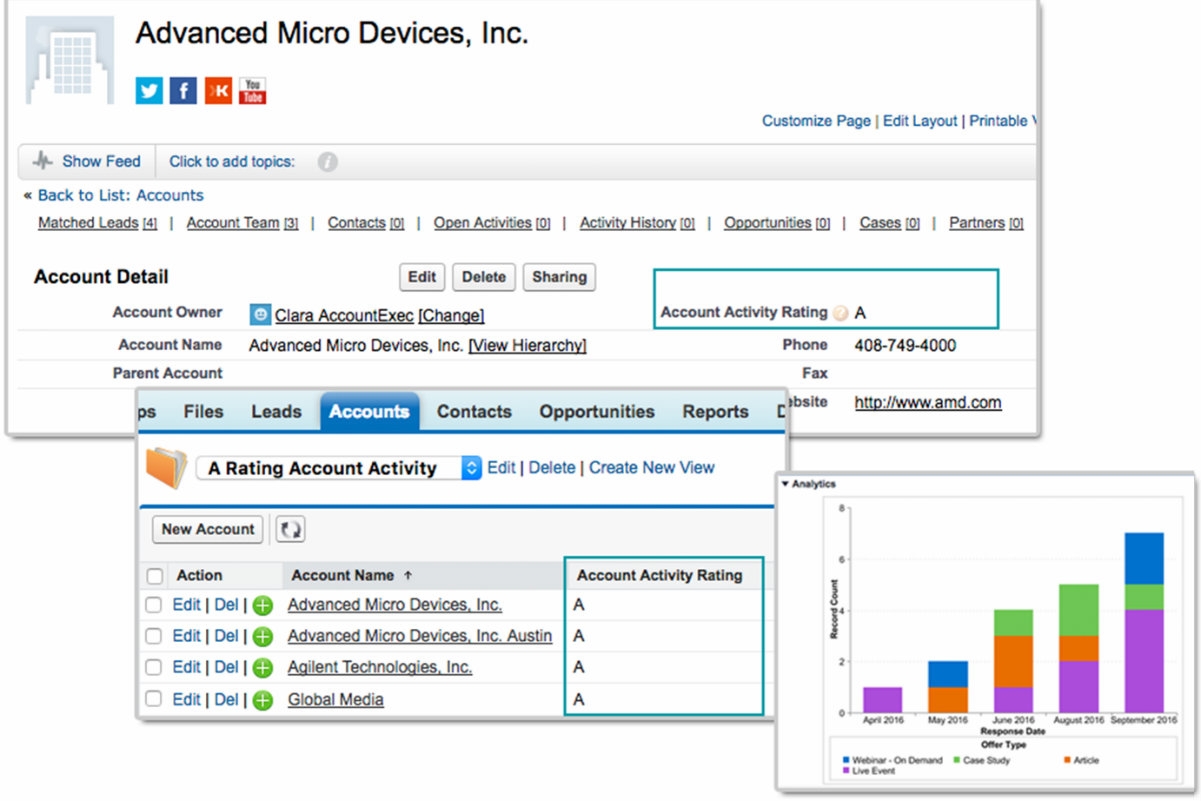
Task: Click the orange folder view icon
Action: (167, 468)
